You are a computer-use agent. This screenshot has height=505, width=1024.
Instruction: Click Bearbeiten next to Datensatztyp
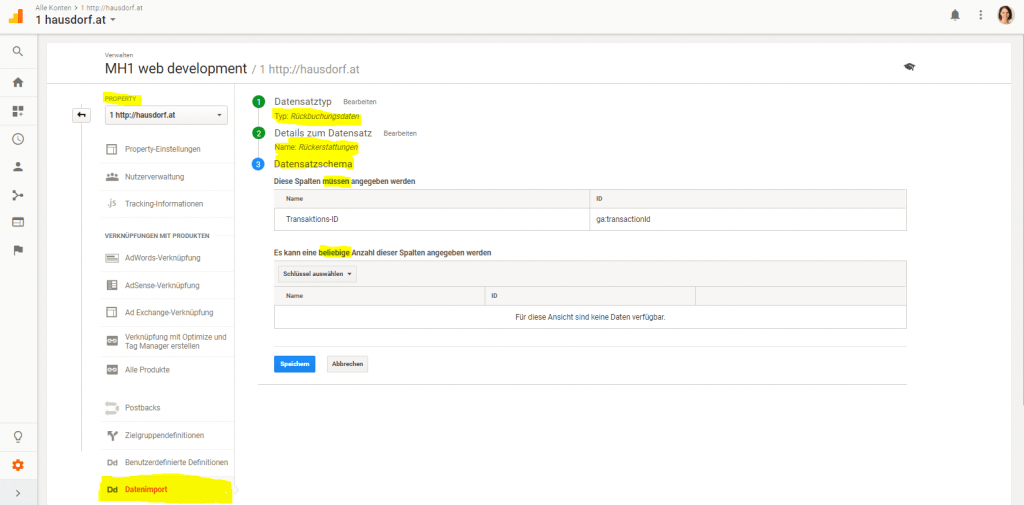(x=360, y=102)
